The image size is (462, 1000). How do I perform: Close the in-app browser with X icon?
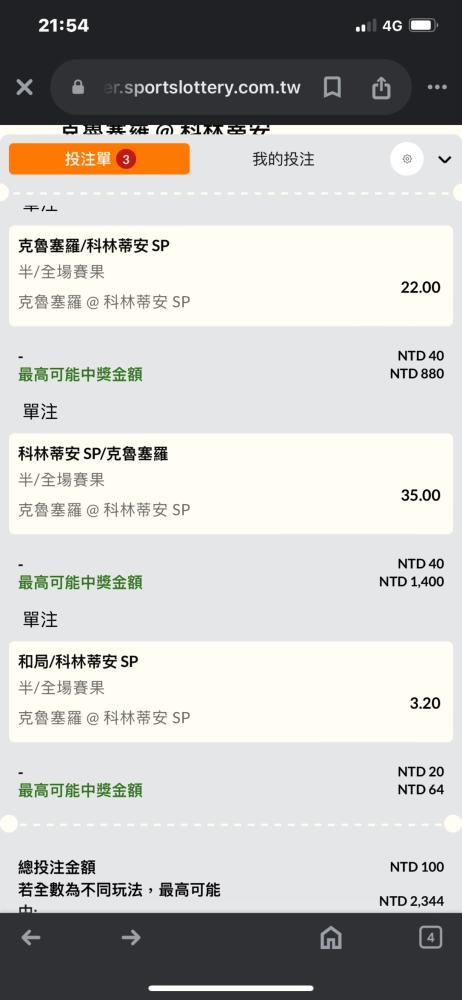coord(24,87)
